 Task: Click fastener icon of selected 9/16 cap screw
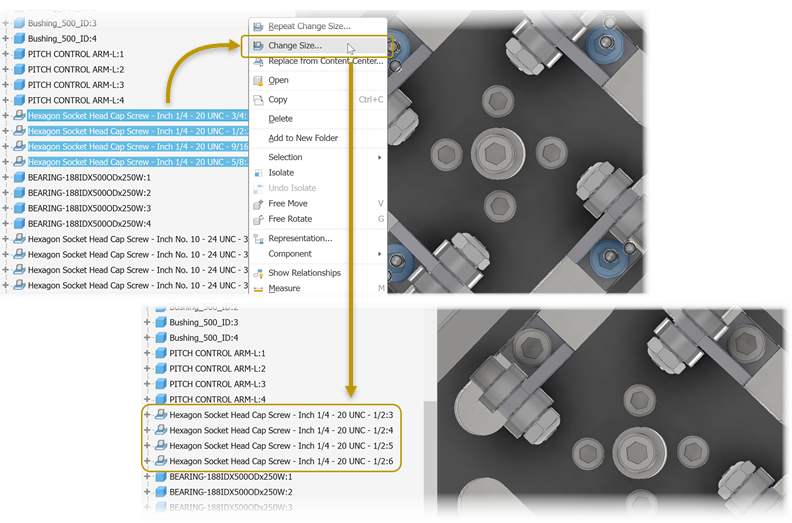coord(19,146)
